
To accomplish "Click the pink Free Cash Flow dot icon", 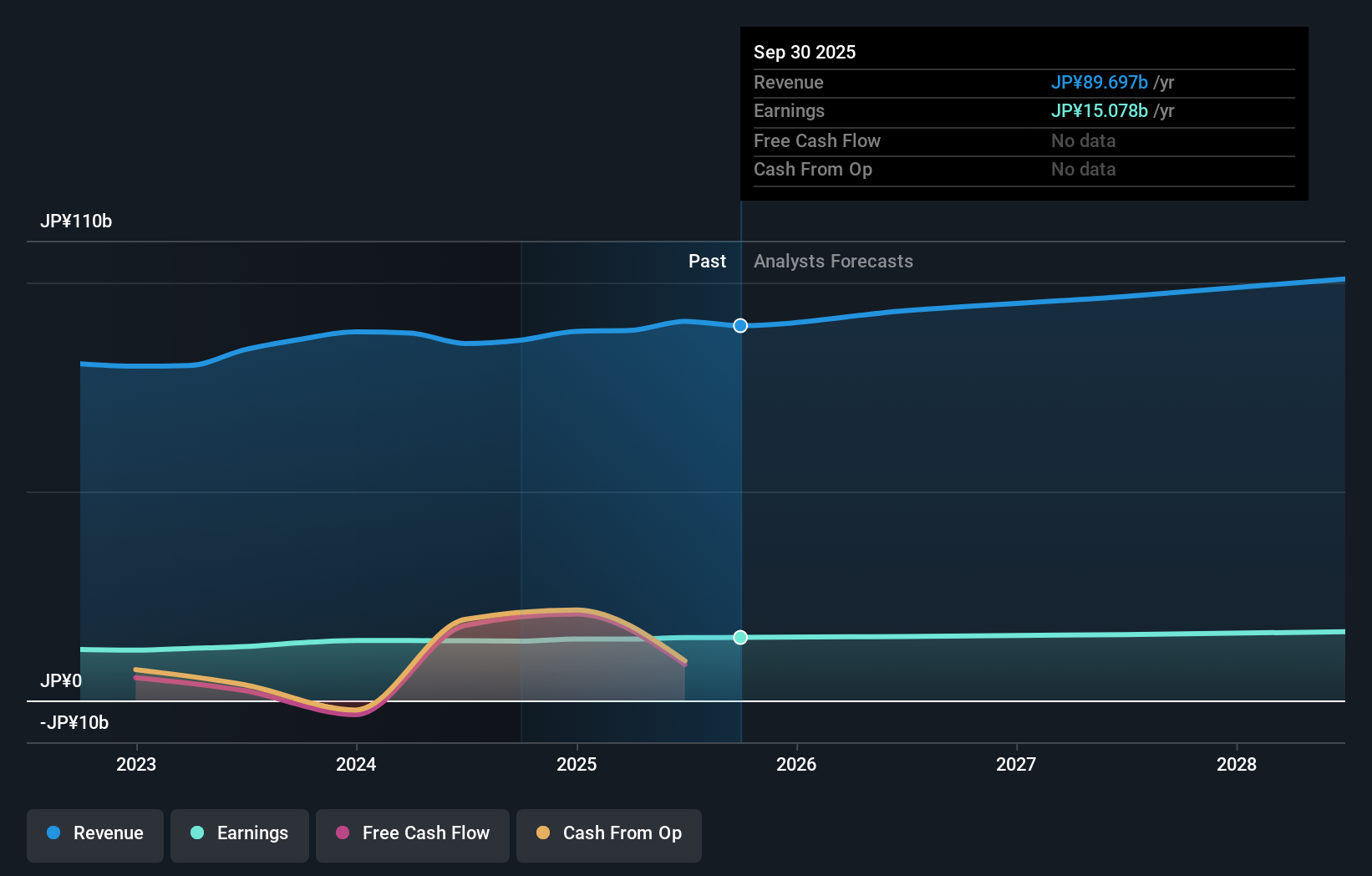I will pos(343,833).
